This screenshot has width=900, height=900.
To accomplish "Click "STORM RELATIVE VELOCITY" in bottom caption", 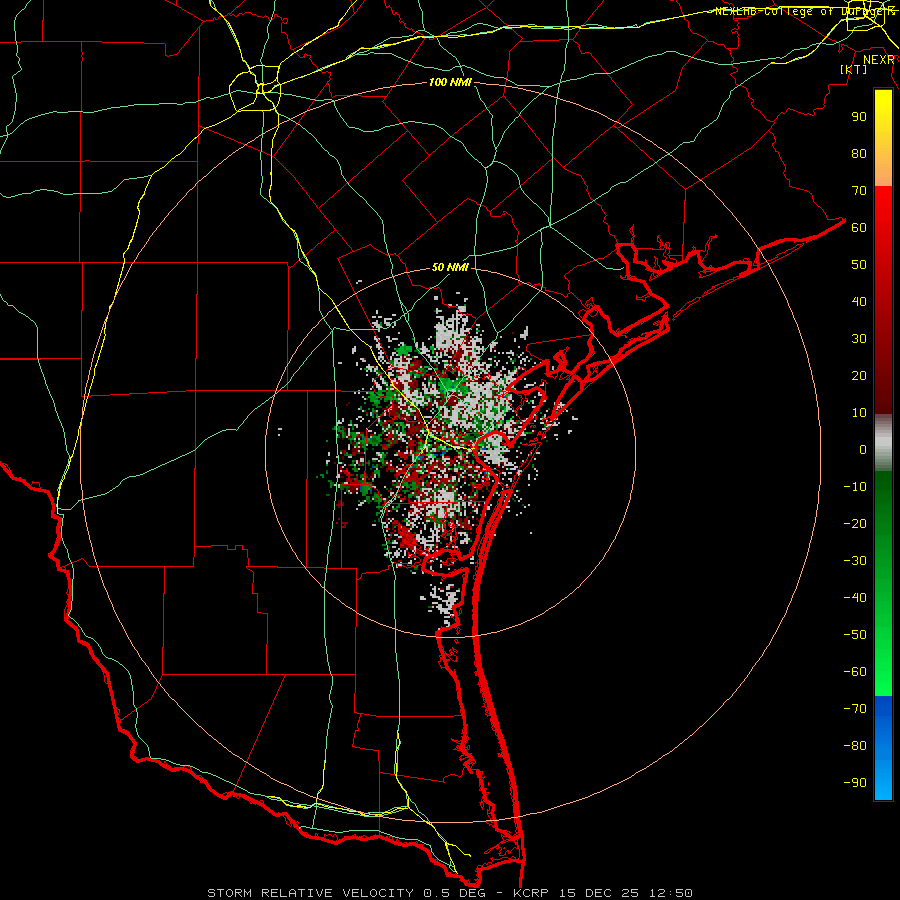I will 310,893.
